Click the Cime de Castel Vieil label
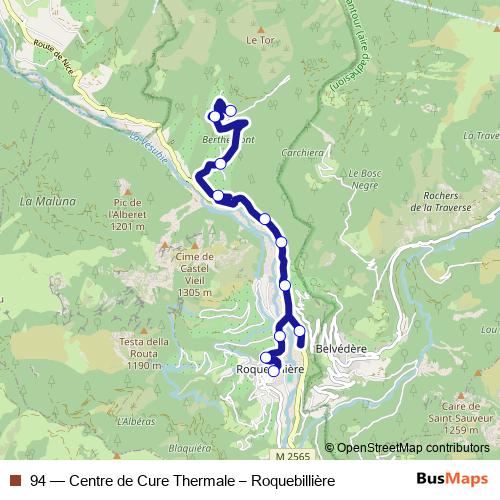This screenshot has width=500, height=500. (194, 275)
